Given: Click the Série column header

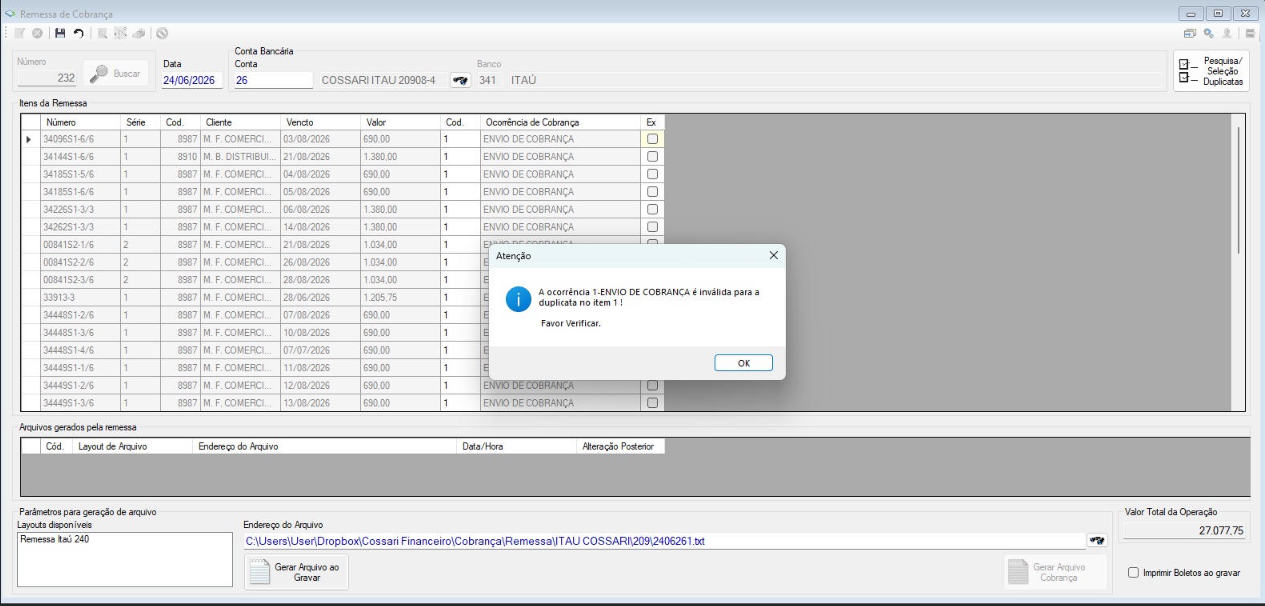Looking at the screenshot, I should click(x=140, y=122).
